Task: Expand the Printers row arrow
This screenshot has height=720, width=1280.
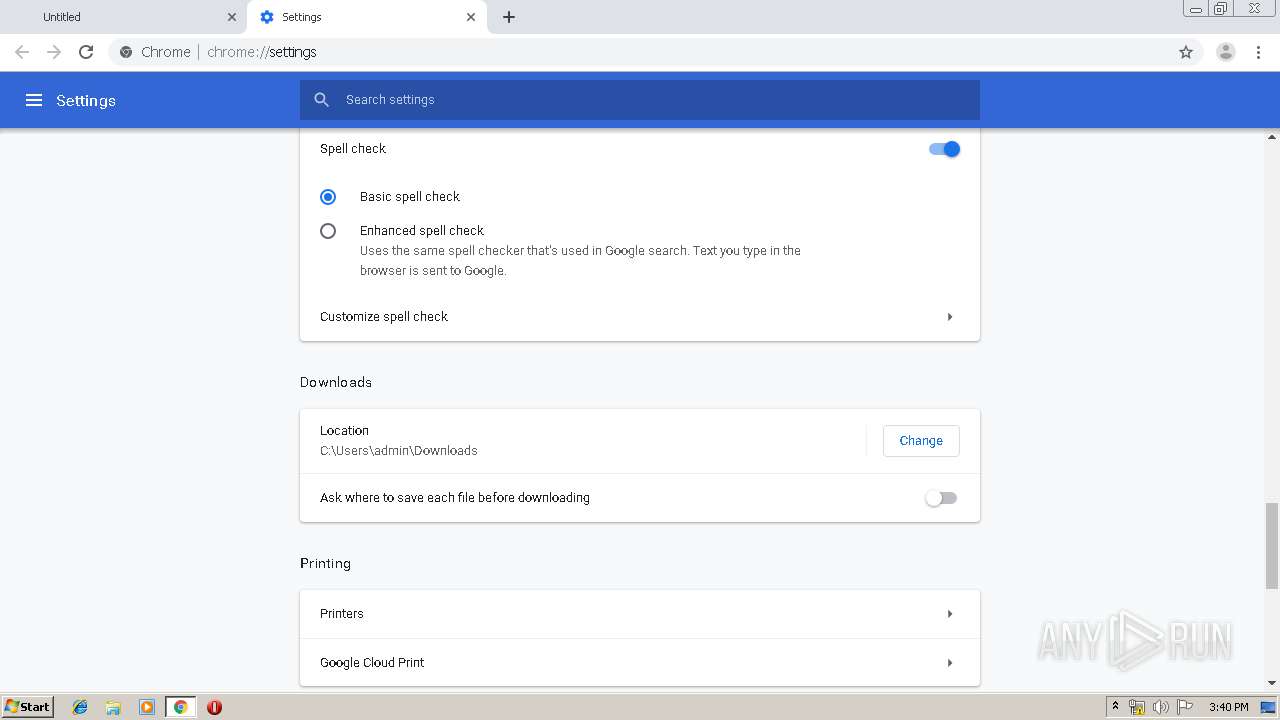Action: point(949,614)
